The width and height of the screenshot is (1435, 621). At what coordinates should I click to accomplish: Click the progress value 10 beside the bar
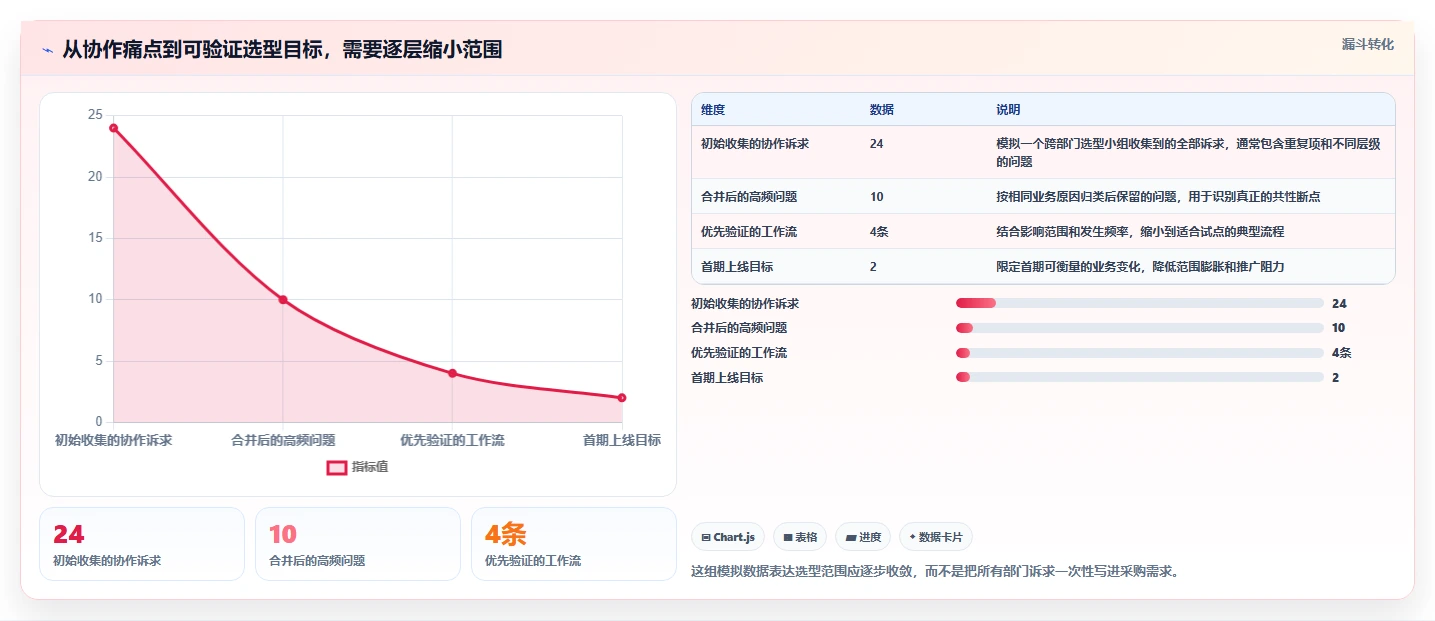1339,328
